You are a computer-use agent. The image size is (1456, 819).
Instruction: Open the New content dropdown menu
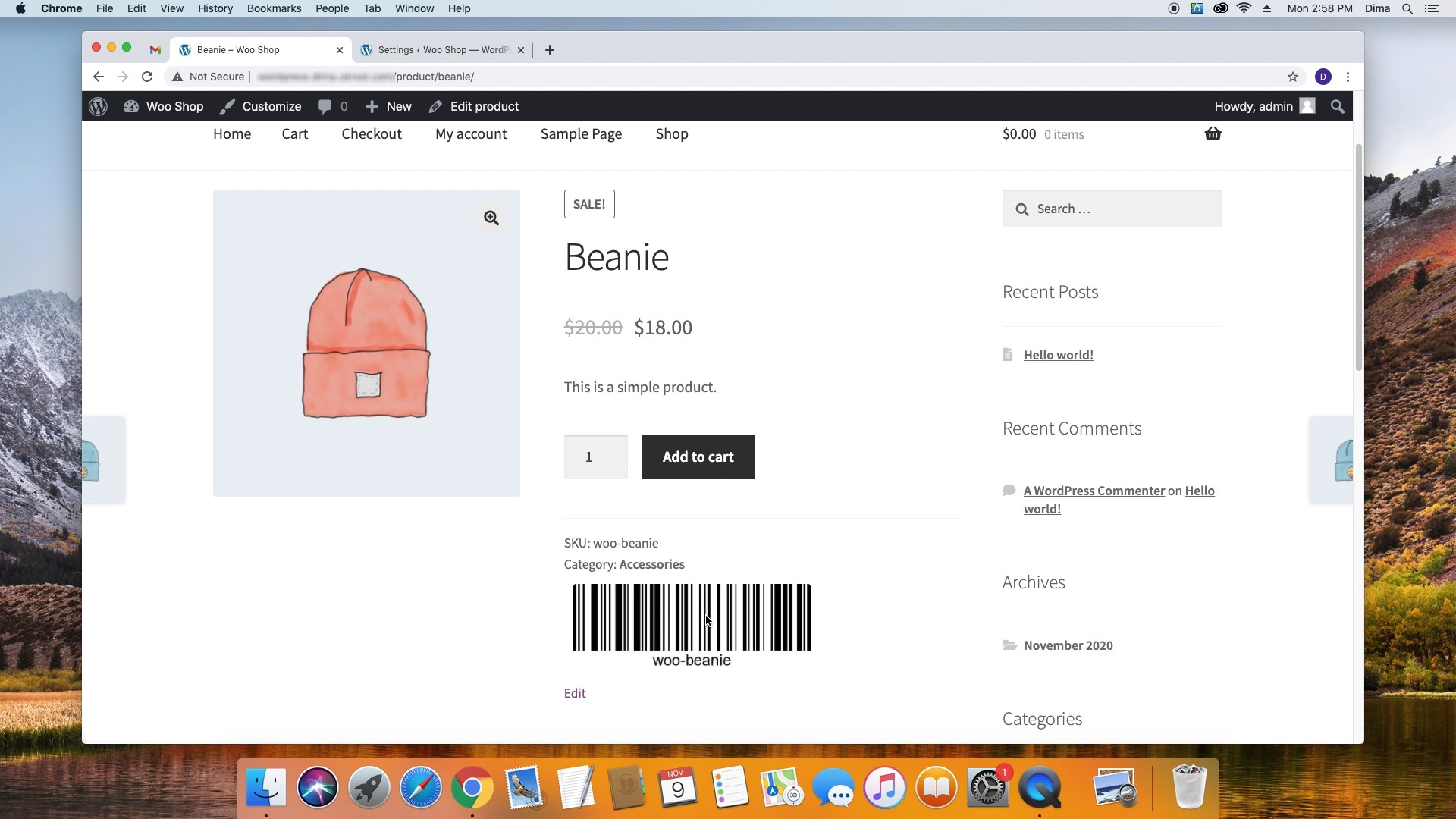point(389,106)
